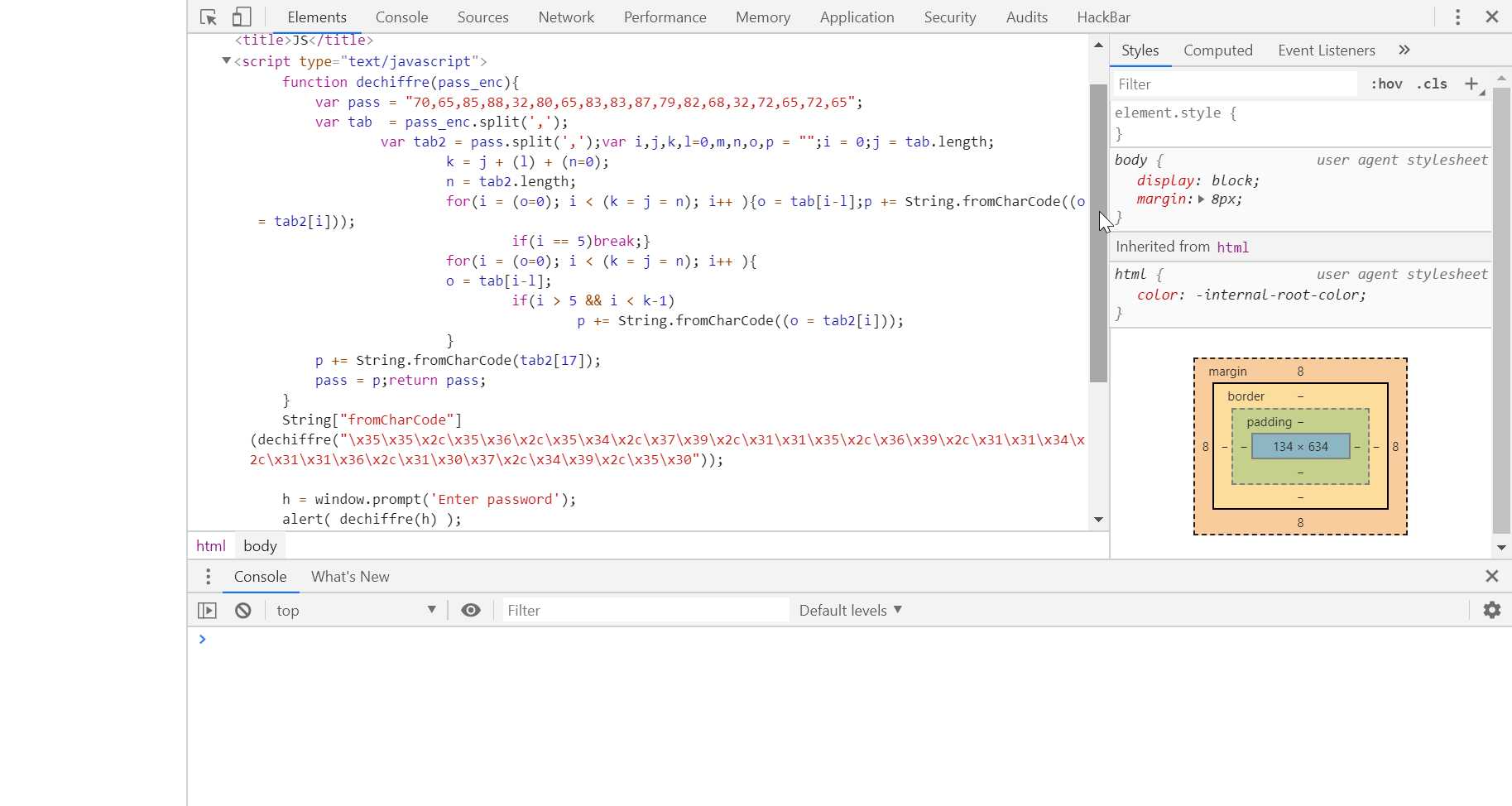Viewport: 1512px width, 806px height.
Task: Select body in the breadcrumb bar
Action: tap(260, 546)
